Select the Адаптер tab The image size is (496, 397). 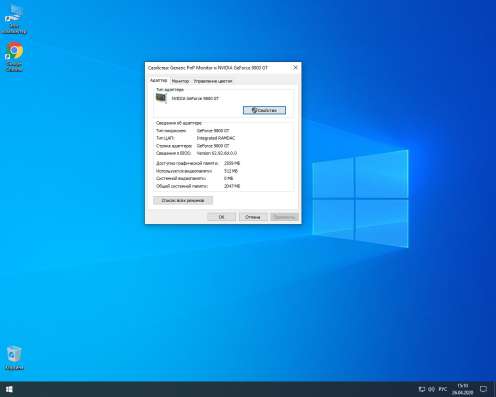click(x=158, y=80)
